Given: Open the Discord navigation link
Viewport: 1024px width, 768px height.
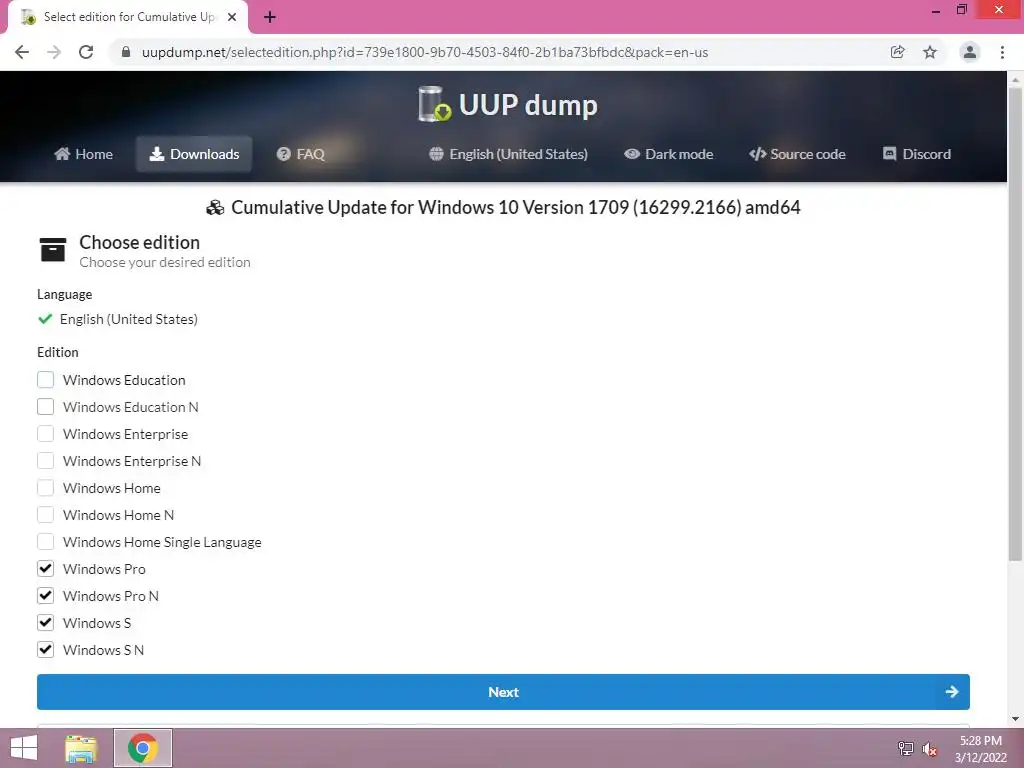Looking at the screenshot, I should point(917,154).
